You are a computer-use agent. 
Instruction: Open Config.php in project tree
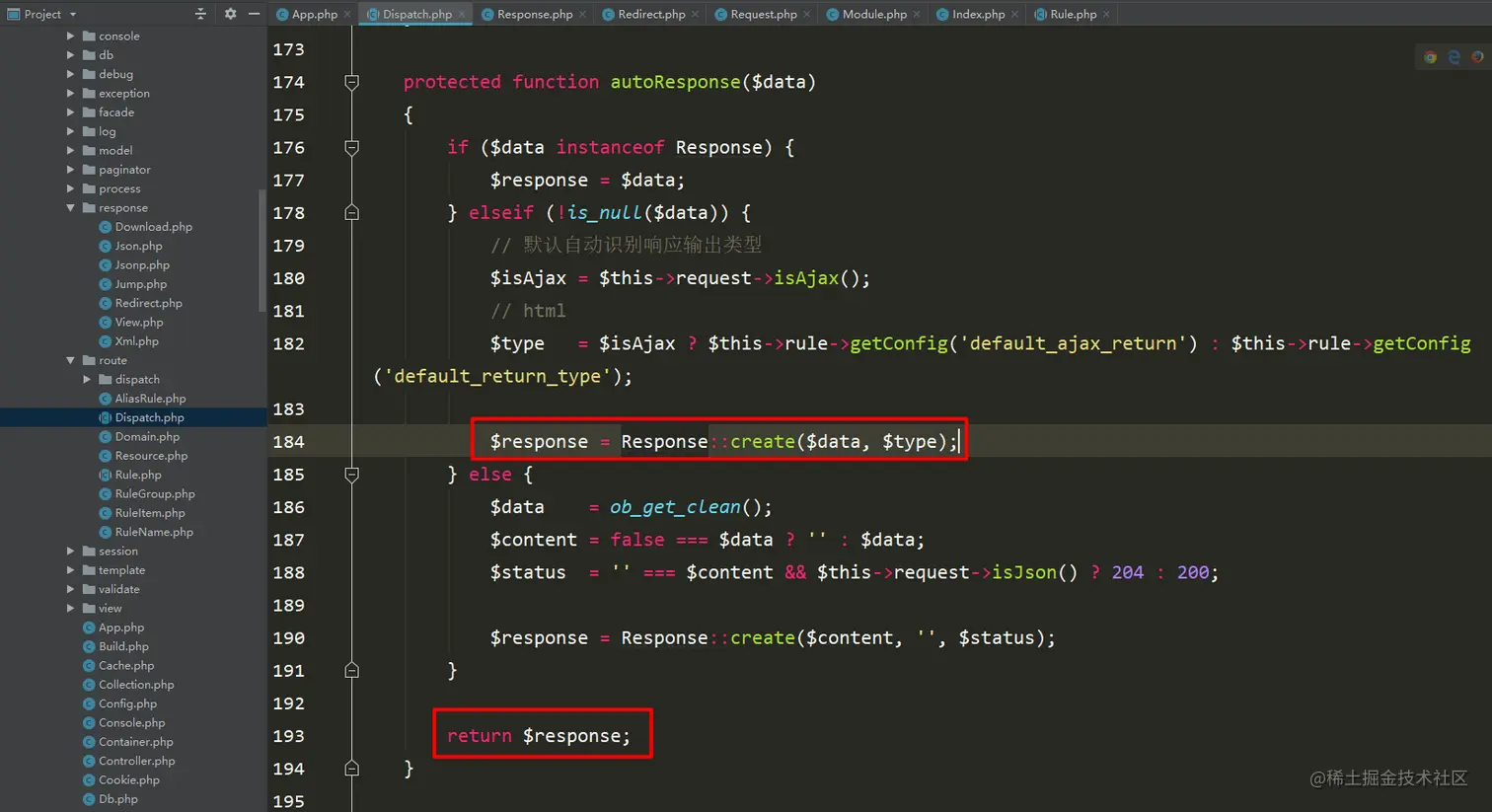[119, 704]
